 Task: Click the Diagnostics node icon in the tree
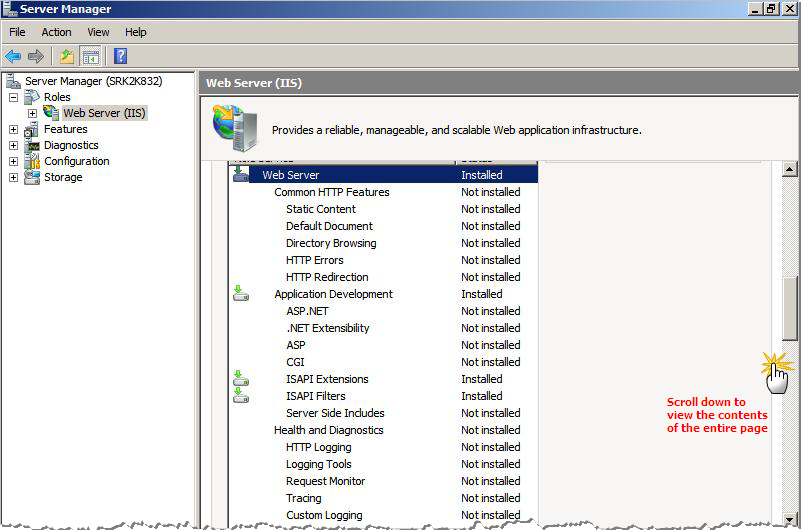click(32, 145)
